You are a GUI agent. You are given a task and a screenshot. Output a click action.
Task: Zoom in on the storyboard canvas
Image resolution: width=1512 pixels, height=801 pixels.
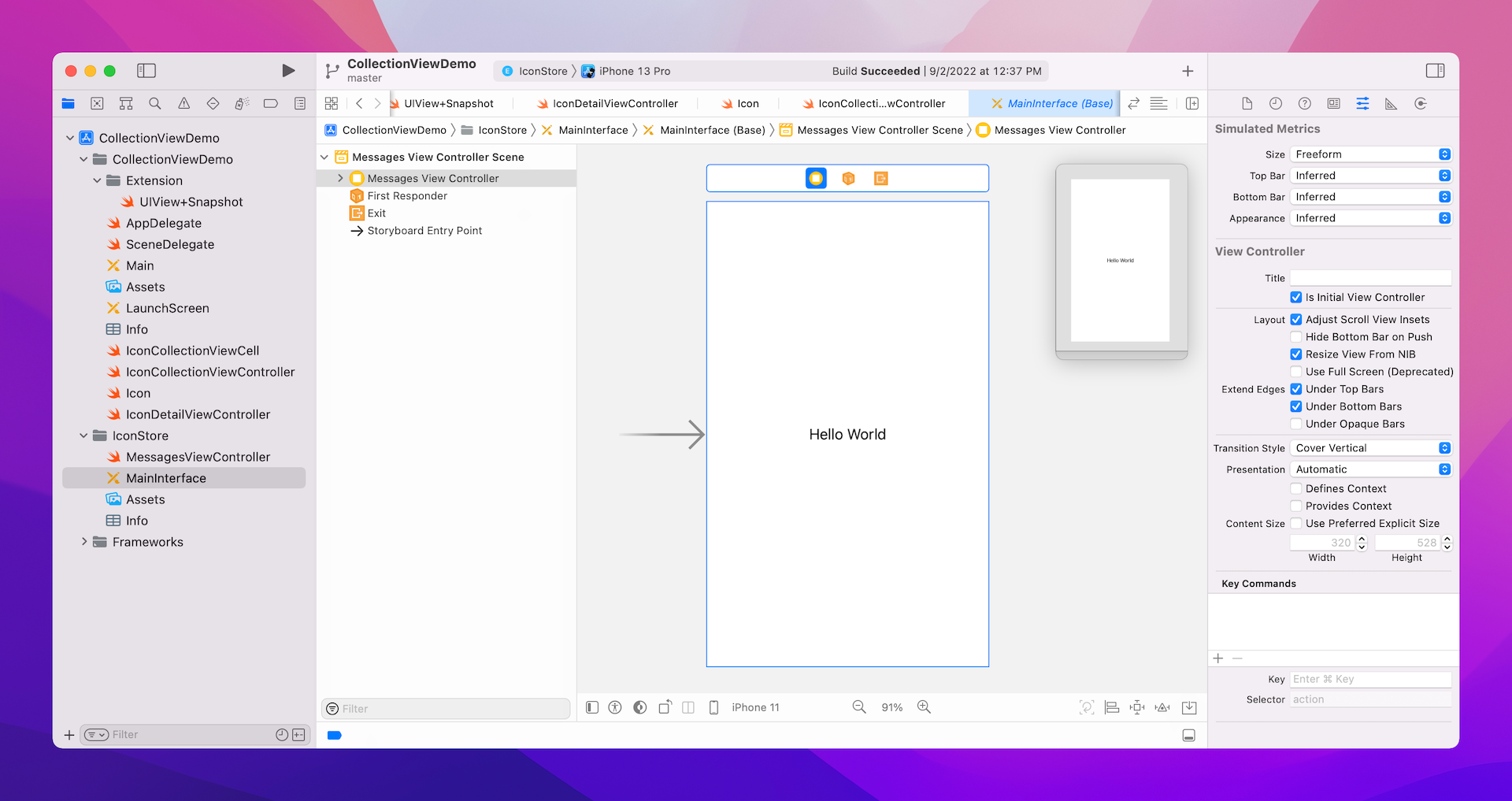click(x=924, y=707)
